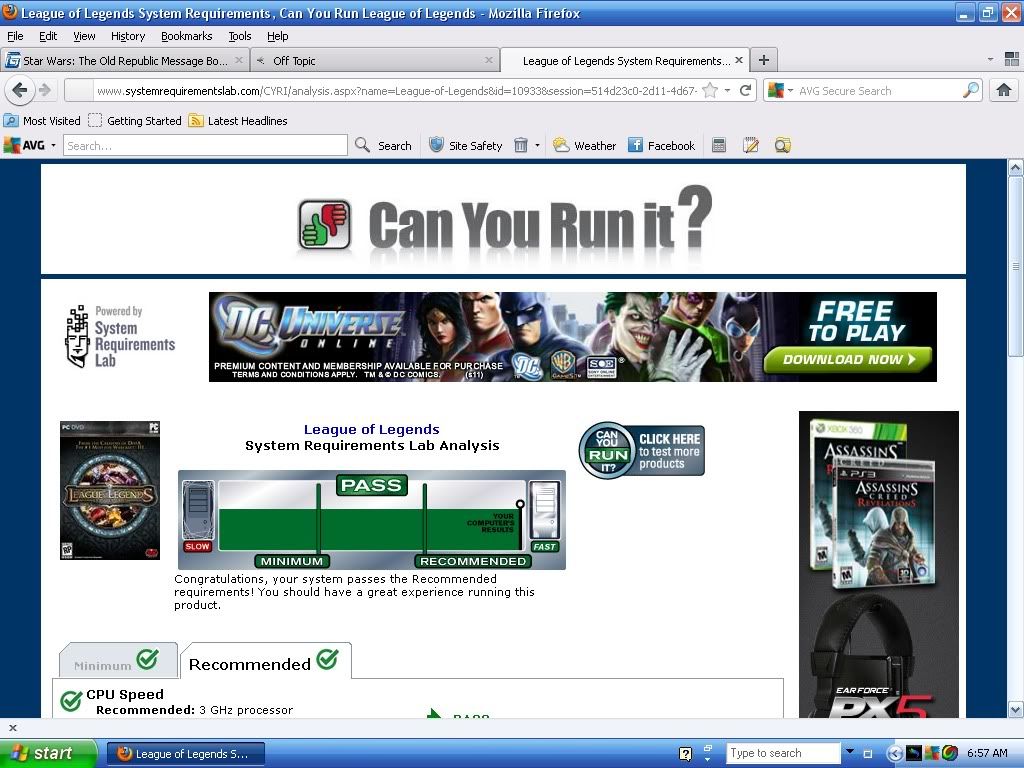Click the Download Now button in DC banner

[x=848, y=359]
